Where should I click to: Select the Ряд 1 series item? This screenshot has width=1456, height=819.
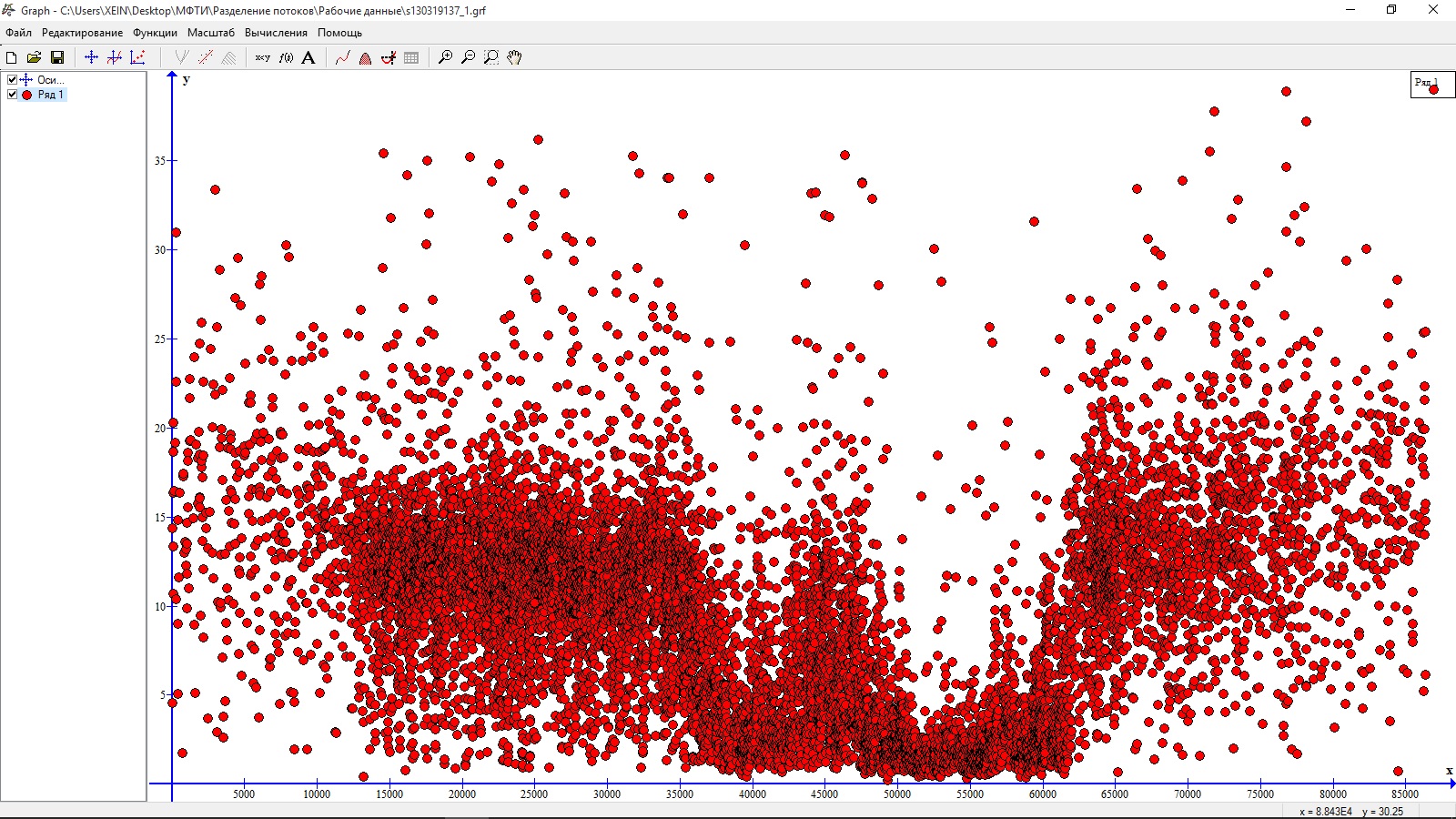50,95
